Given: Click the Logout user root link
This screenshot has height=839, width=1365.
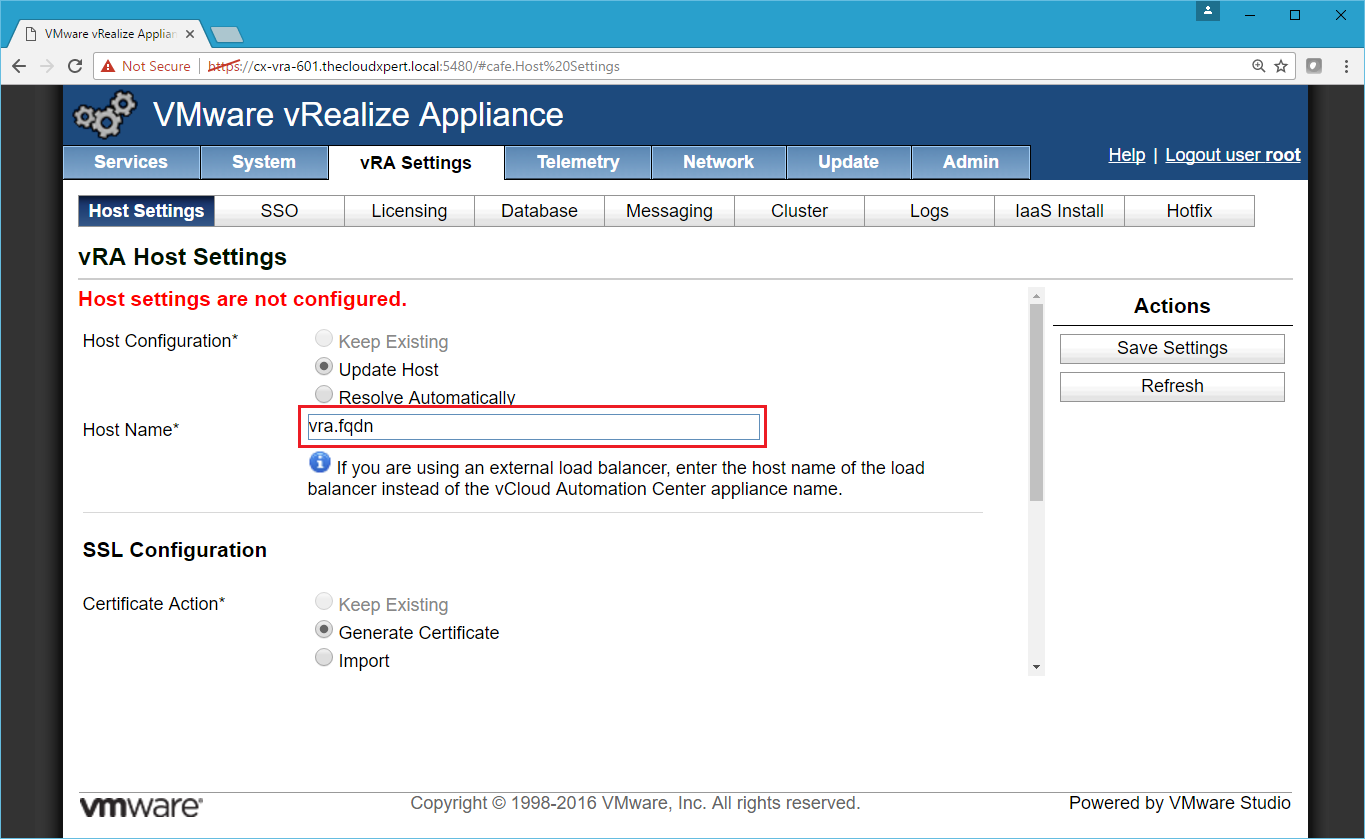Looking at the screenshot, I should click(1232, 155).
